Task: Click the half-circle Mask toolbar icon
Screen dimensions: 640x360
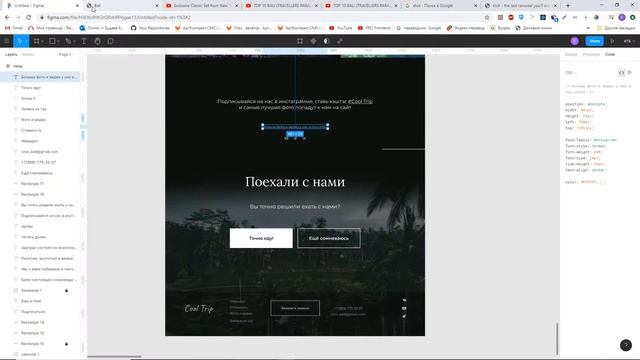Action: coord(327,41)
